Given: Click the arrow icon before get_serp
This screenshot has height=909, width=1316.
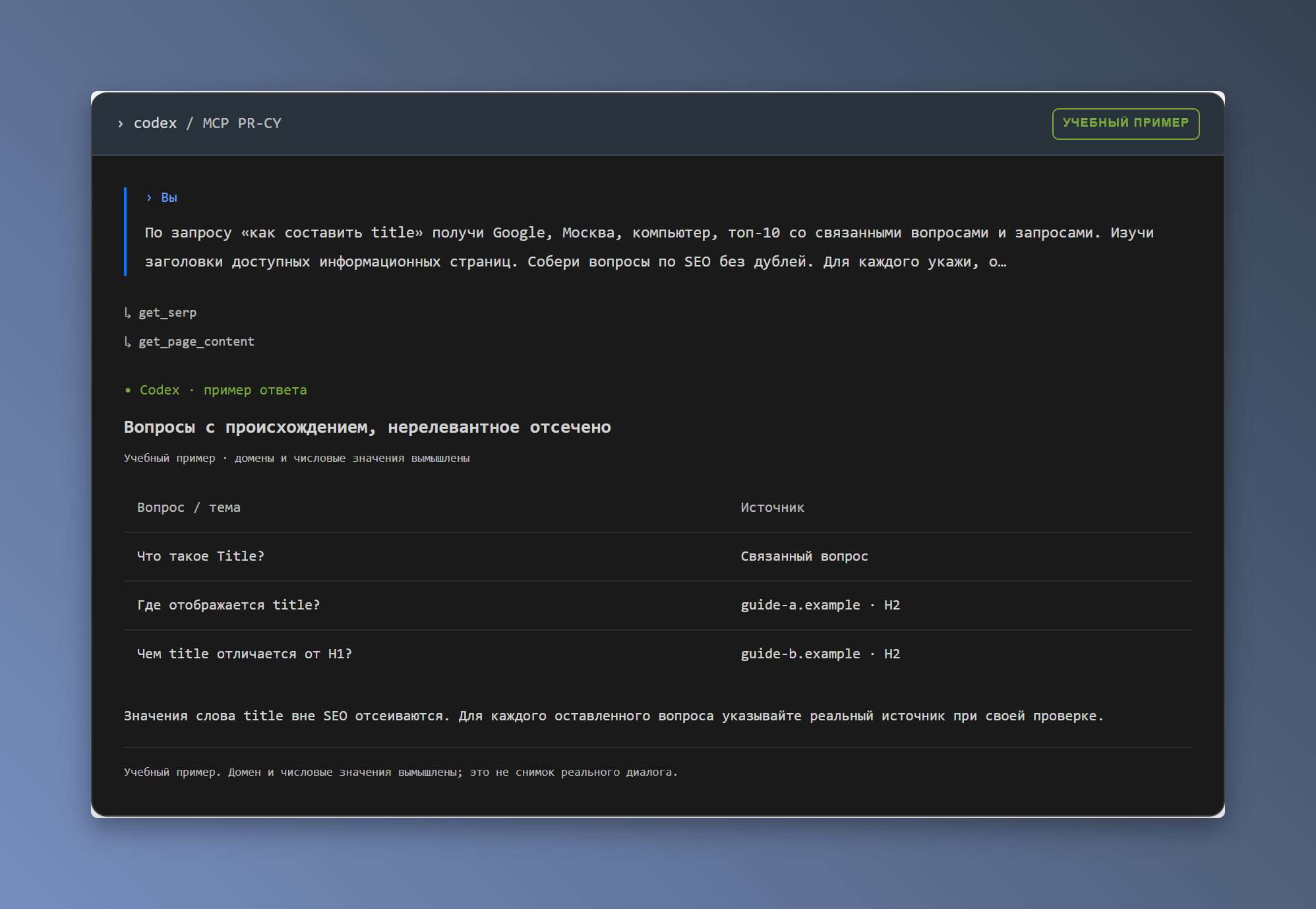Looking at the screenshot, I should point(128,313).
